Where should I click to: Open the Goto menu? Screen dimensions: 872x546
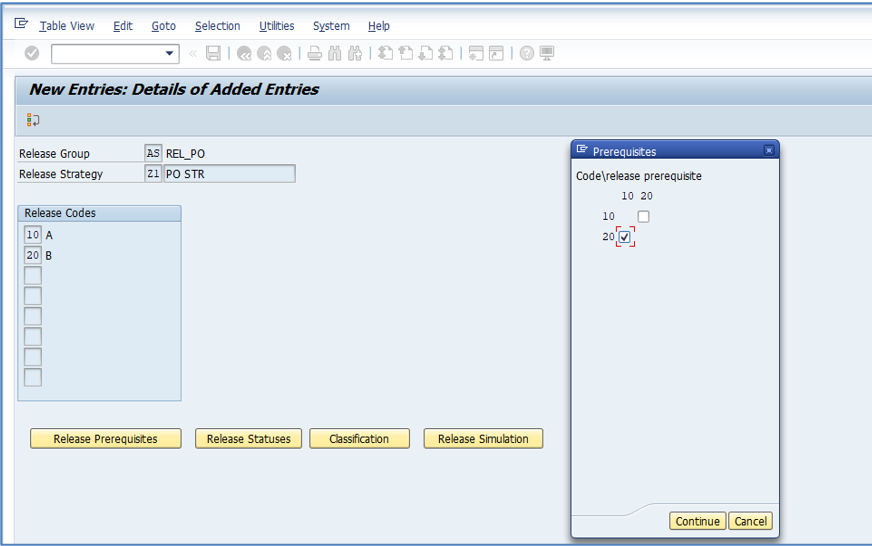point(164,26)
